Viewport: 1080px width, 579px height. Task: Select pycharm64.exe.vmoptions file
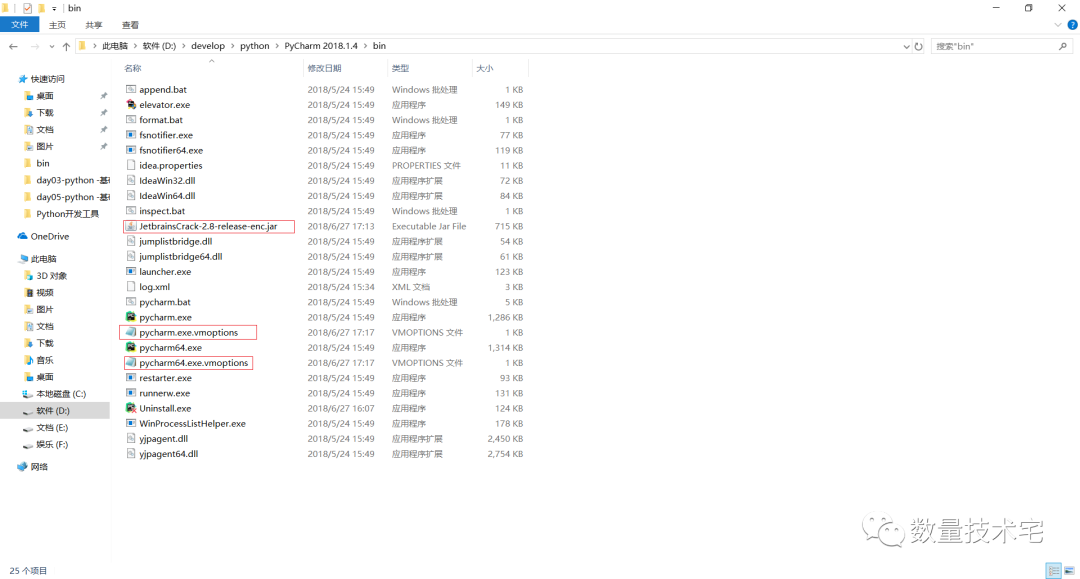pyautogui.click(x=193, y=362)
